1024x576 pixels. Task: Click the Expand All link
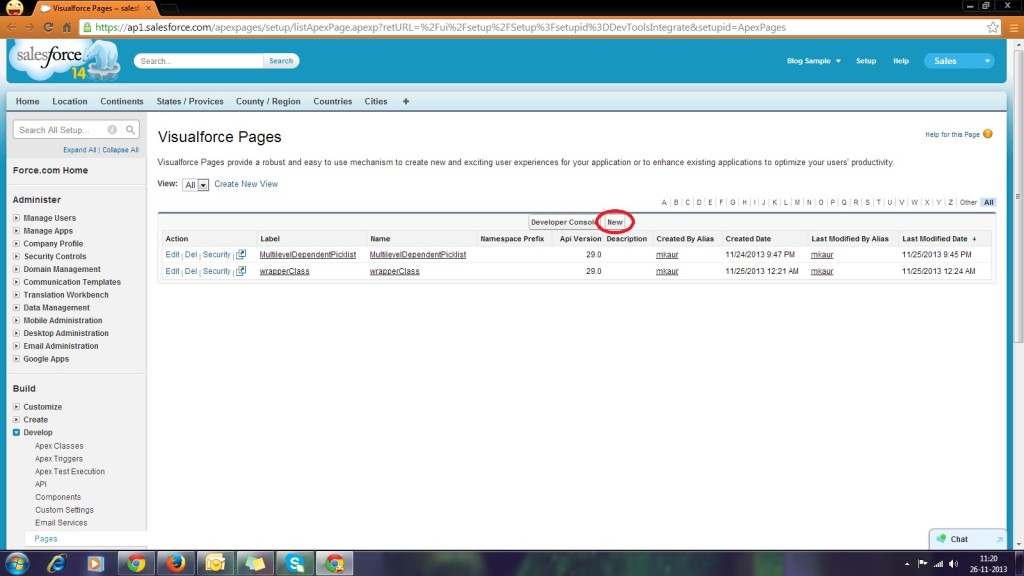click(80, 150)
